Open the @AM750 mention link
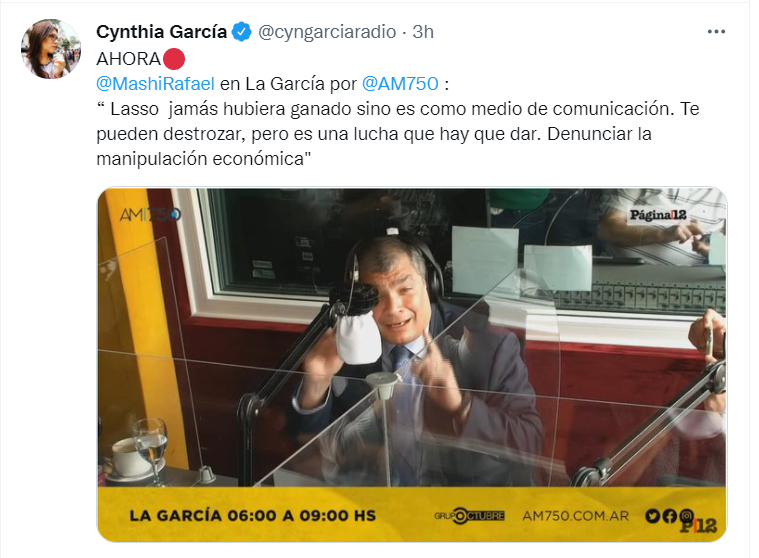 [x=400, y=84]
